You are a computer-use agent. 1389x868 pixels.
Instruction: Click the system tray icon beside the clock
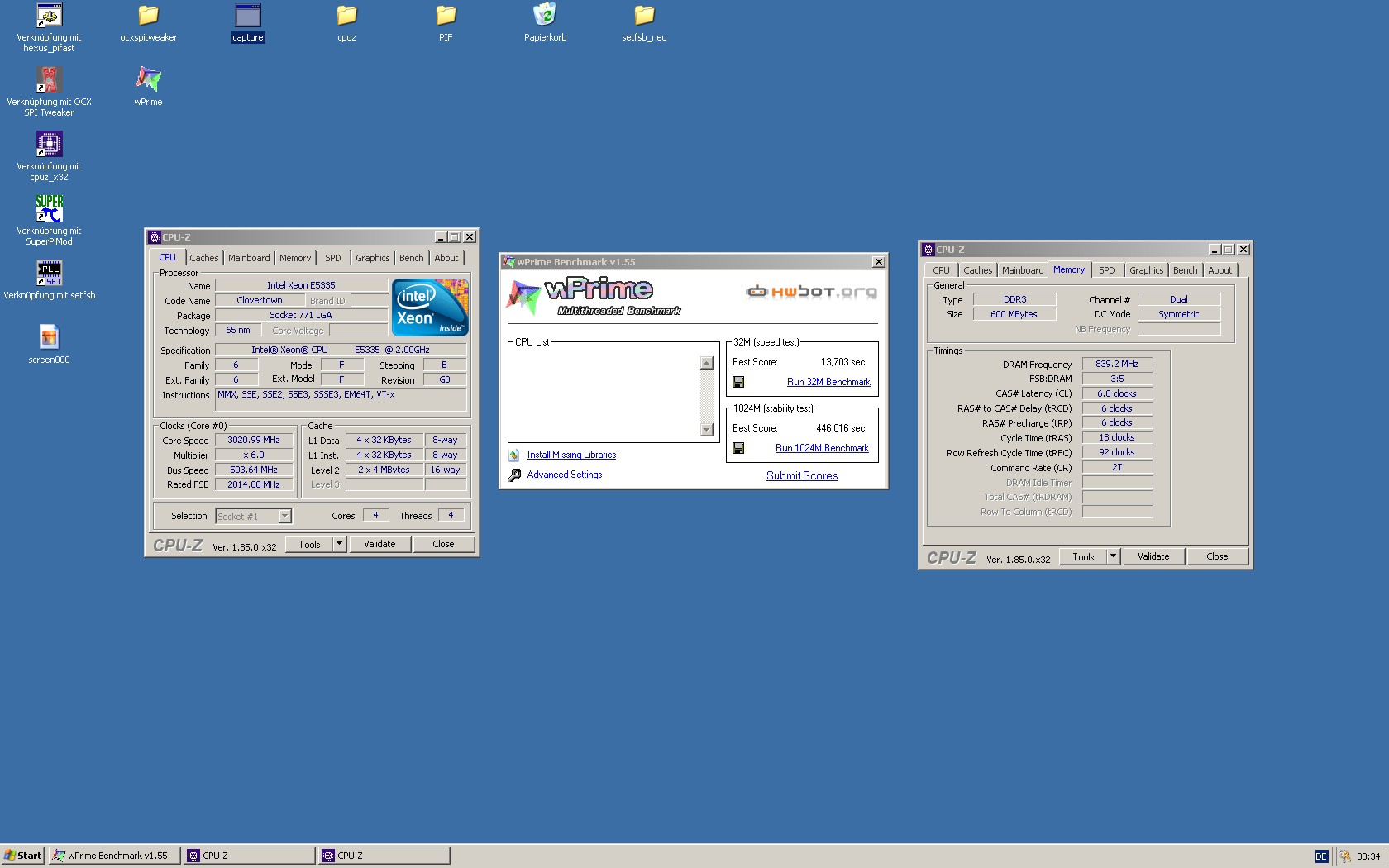click(1345, 856)
